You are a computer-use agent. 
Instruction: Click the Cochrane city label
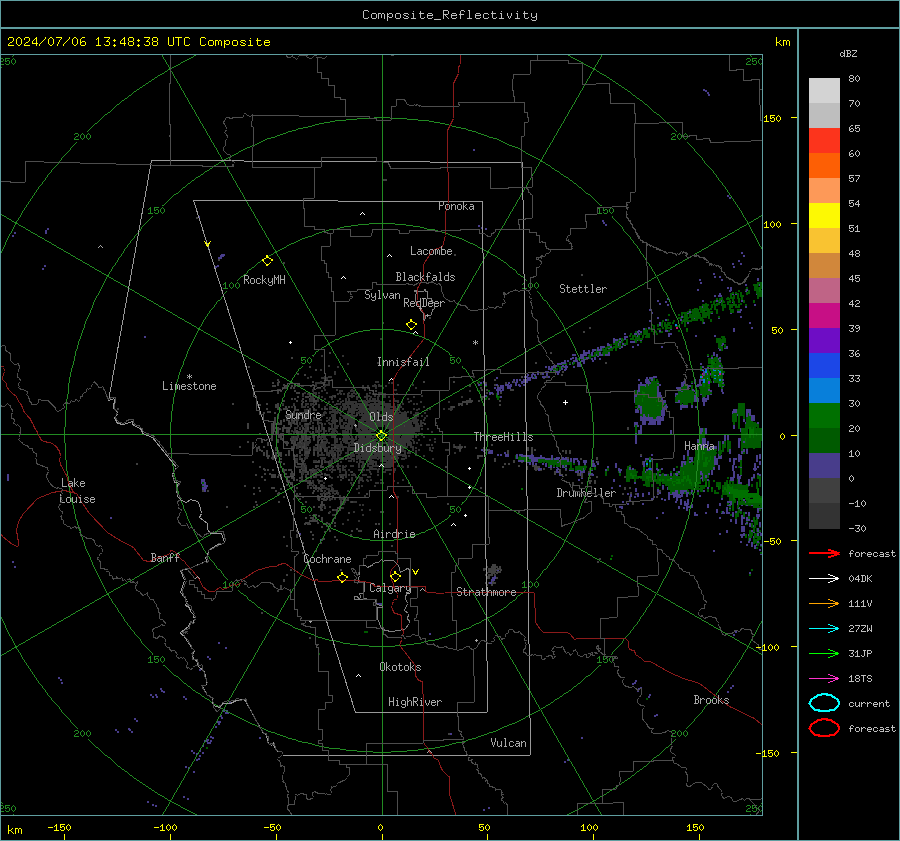click(327, 559)
